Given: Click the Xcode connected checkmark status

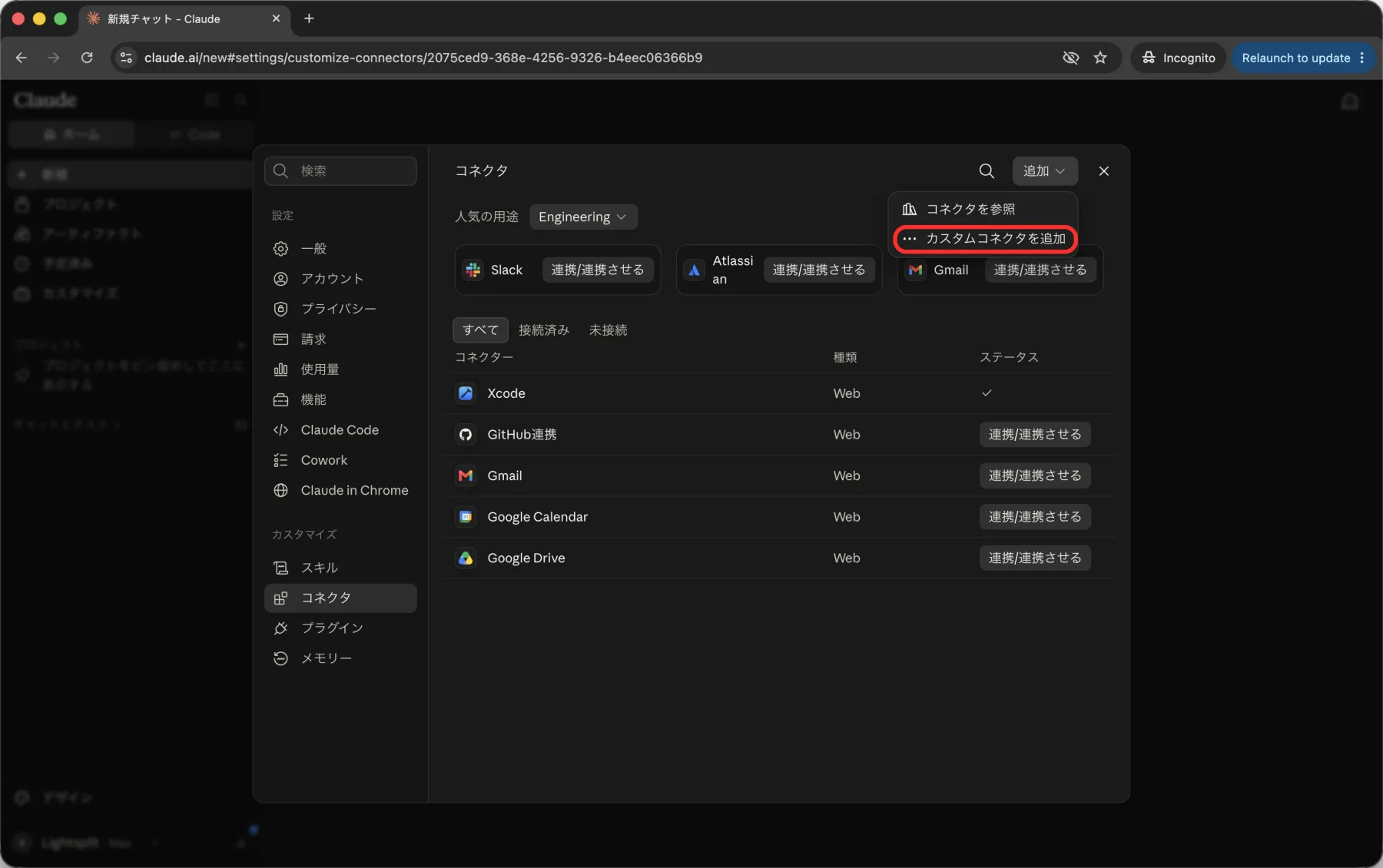Looking at the screenshot, I should click(x=987, y=393).
